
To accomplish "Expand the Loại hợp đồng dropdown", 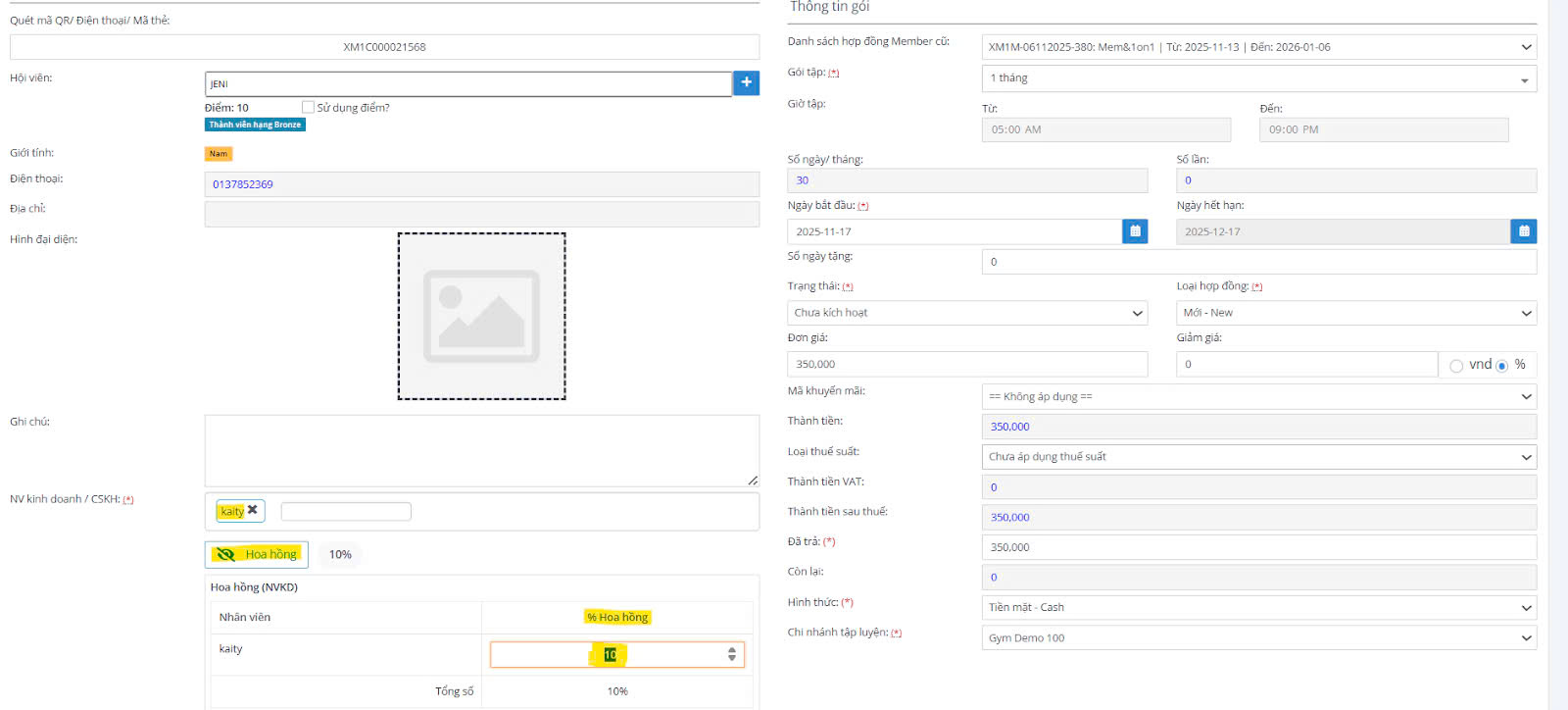I will (x=1355, y=313).
